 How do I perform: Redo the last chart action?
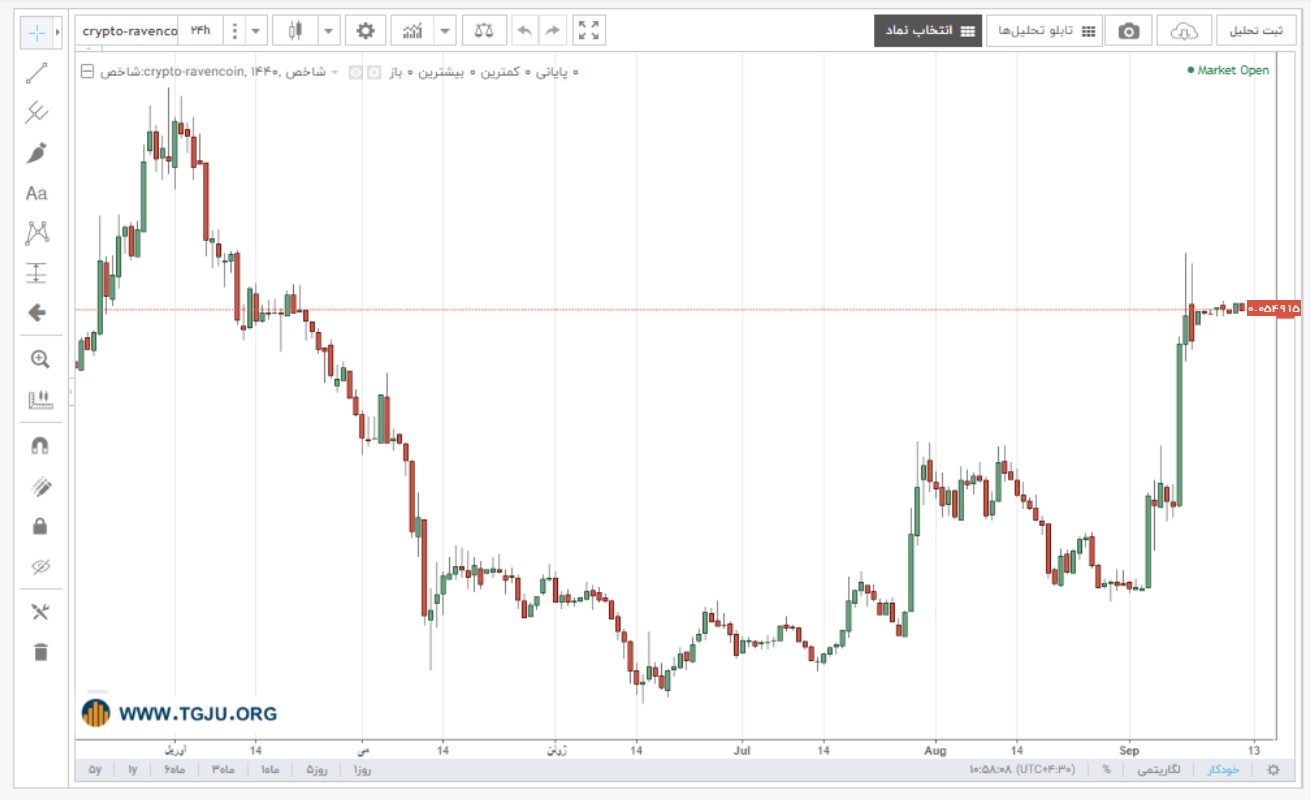point(551,31)
